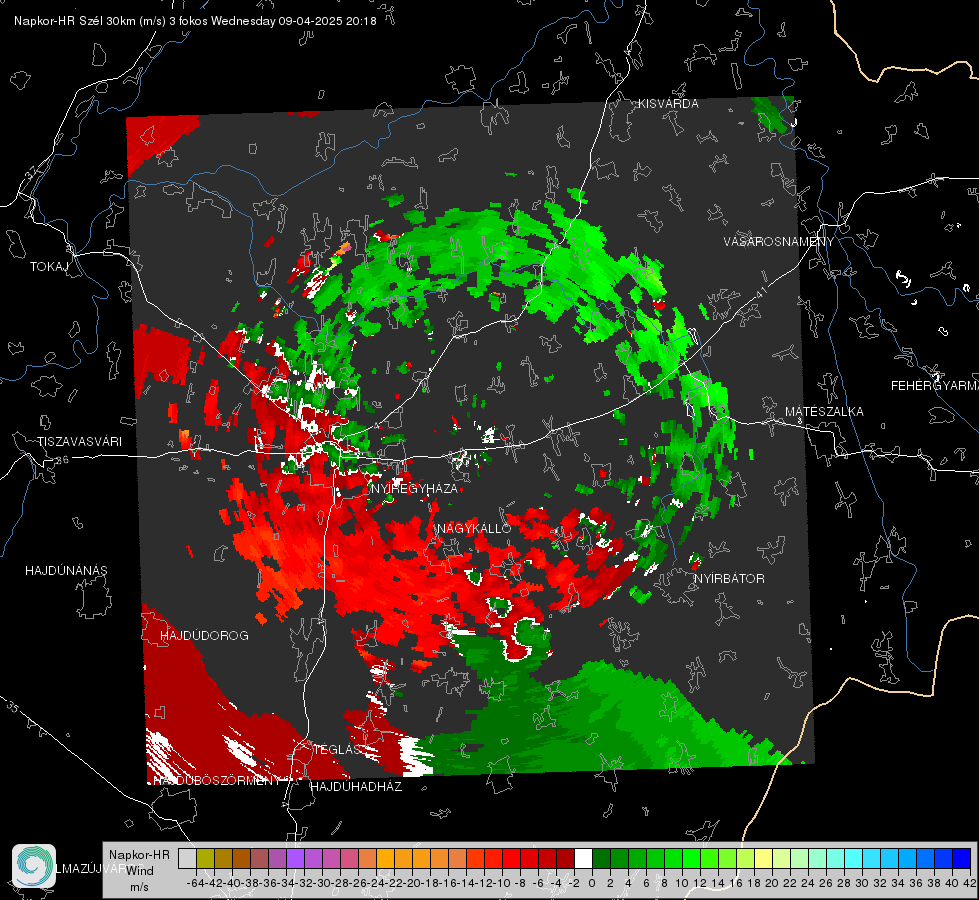Click road number 35 on the southwest road
Screen dimensions: 979x900
tap(12, 707)
